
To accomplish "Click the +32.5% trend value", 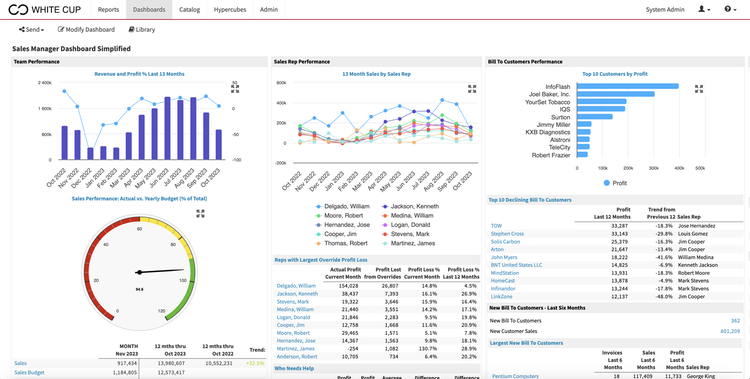I will click(255, 363).
